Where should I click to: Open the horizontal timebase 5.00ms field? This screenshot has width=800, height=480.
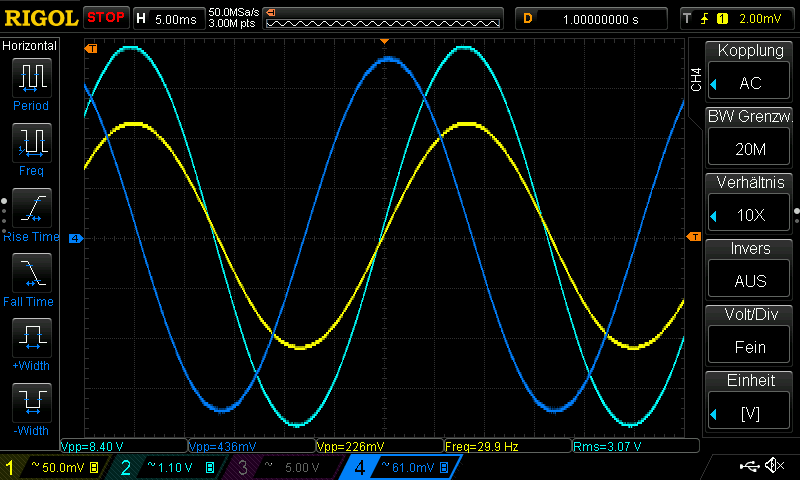pyautogui.click(x=169, y=19)
